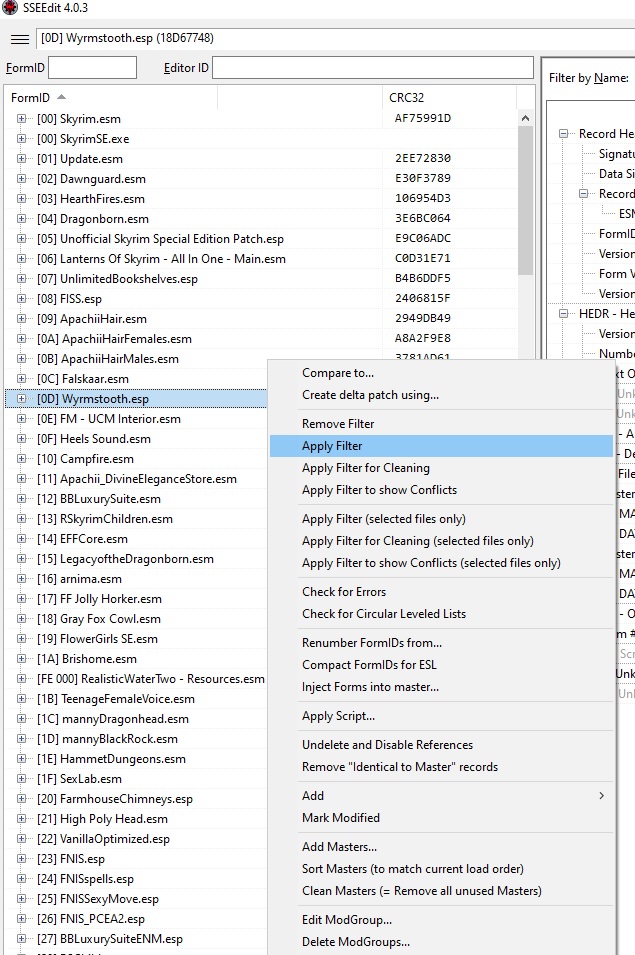Select [08] FISS.esp row
This screenshot has height=955, width=635.
pos(69,299)
